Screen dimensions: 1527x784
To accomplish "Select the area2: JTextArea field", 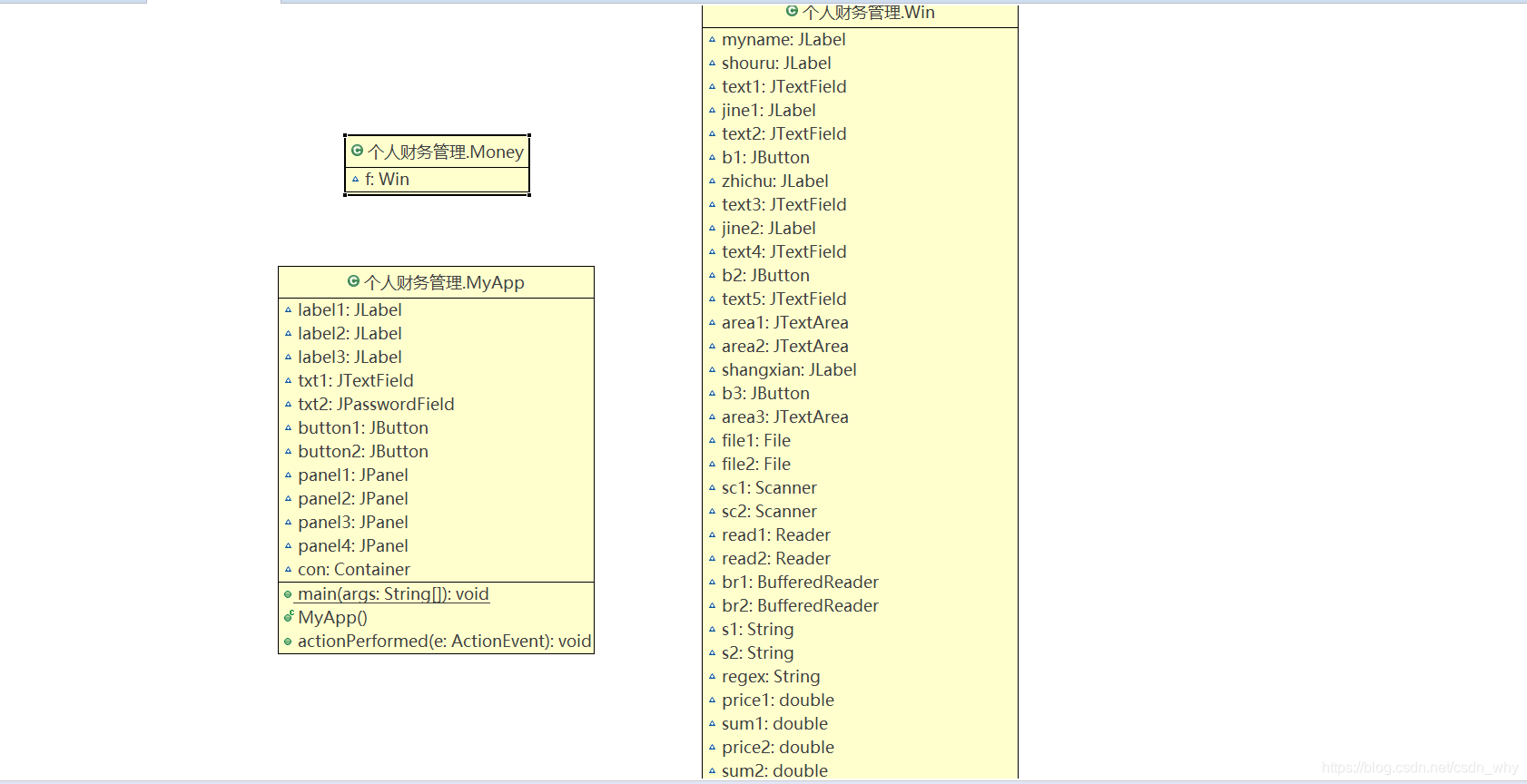I will [785, 346].
